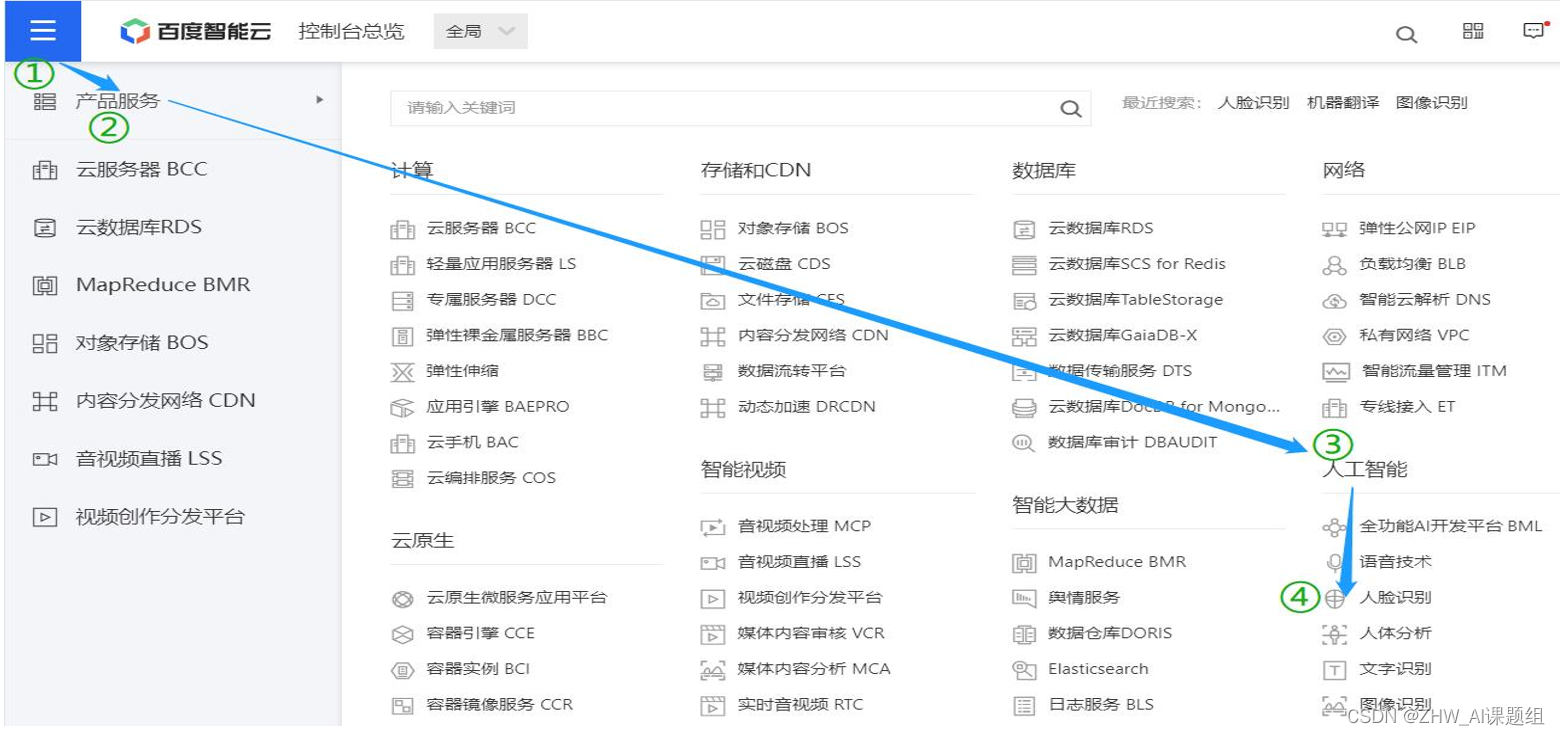Open 媒体内容审核 VCR

click(x=811, y=633)
